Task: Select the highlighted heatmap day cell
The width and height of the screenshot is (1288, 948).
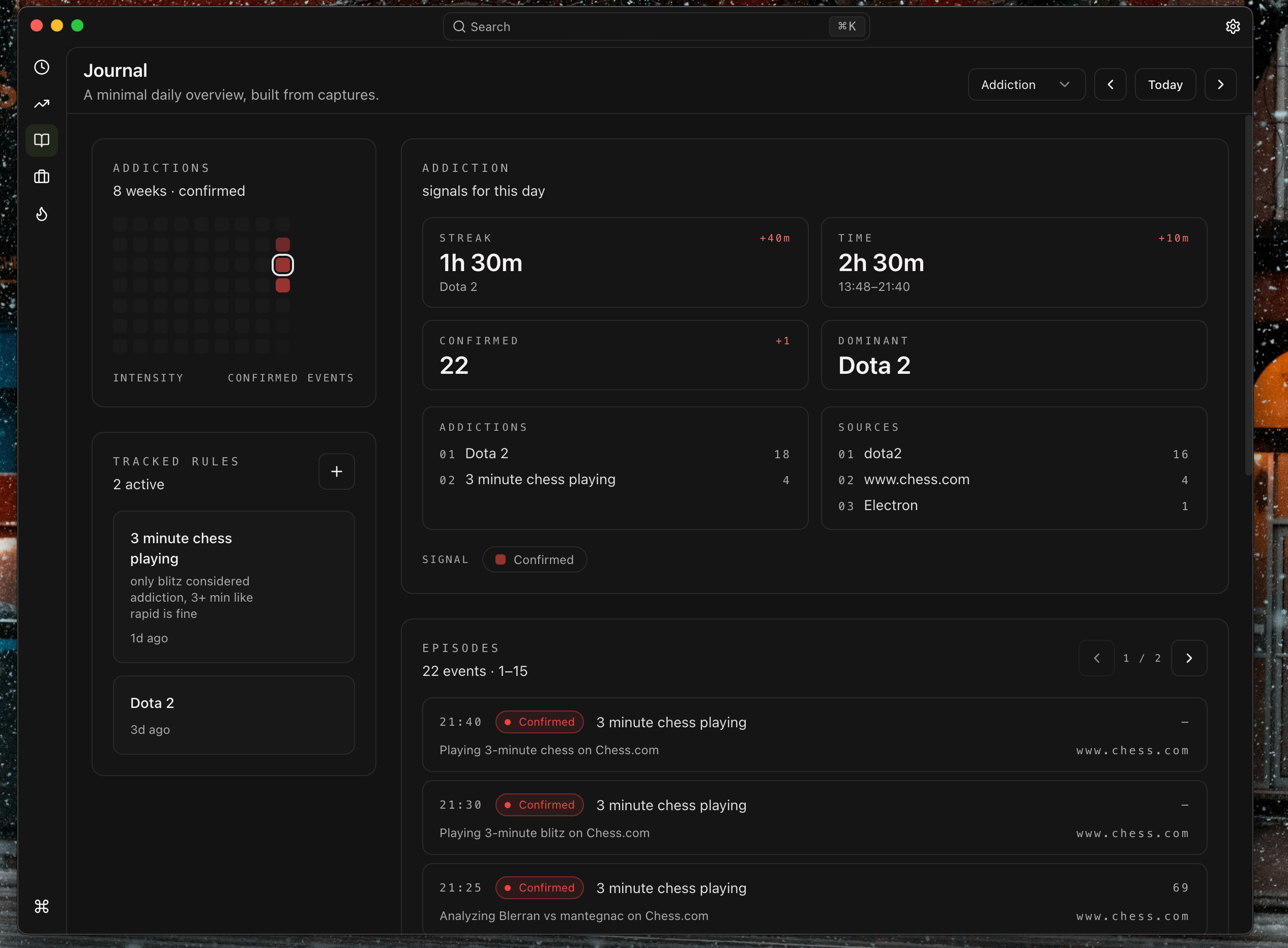Action: (282, 264)
